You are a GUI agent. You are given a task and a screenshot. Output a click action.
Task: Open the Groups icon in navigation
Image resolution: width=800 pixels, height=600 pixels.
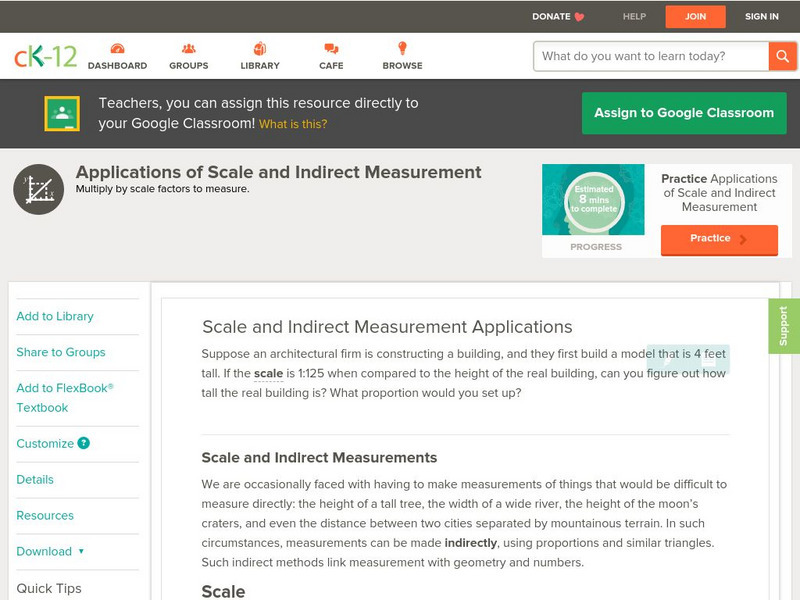[x=188, y=49]
